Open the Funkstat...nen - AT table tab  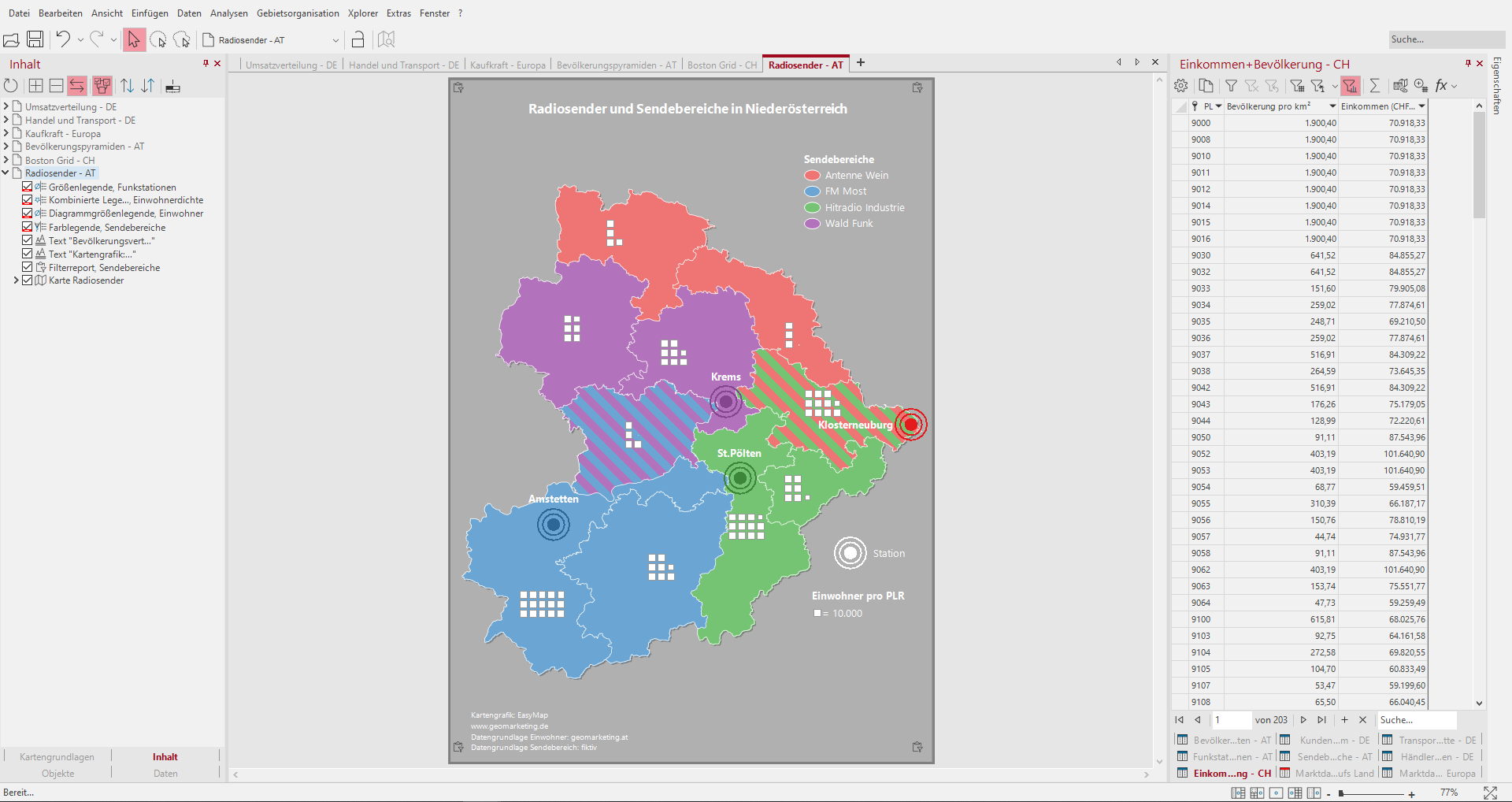coord(1225,757)
